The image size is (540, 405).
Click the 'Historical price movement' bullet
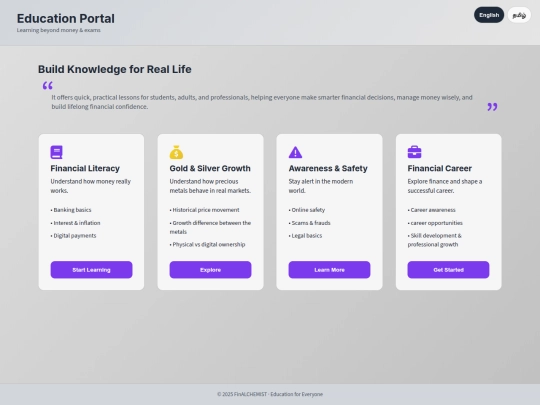[205, 210]
